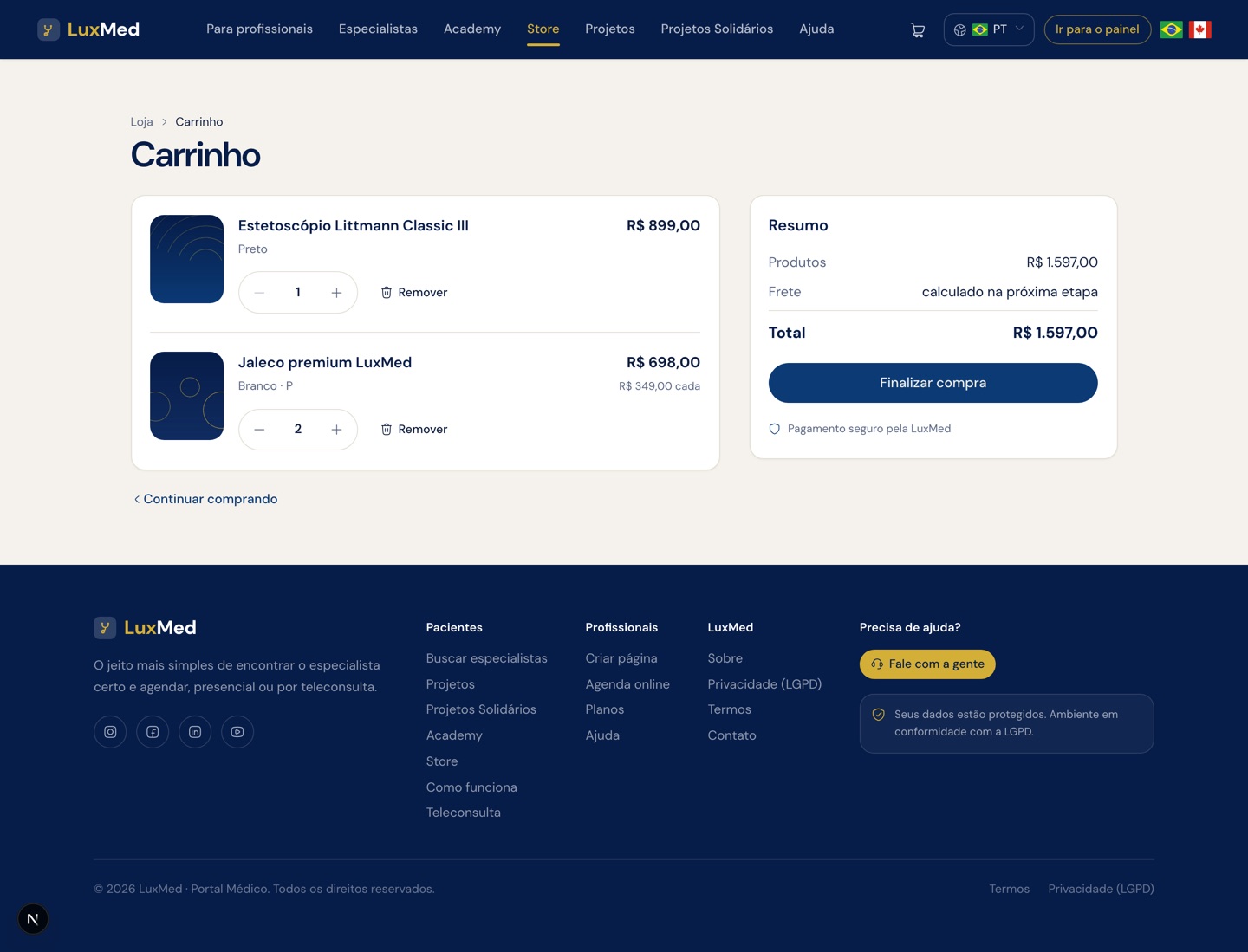This screenshot has height=952, width=1248.
Task: Click the Loja breadcrumb link
Action: (141, 122)
